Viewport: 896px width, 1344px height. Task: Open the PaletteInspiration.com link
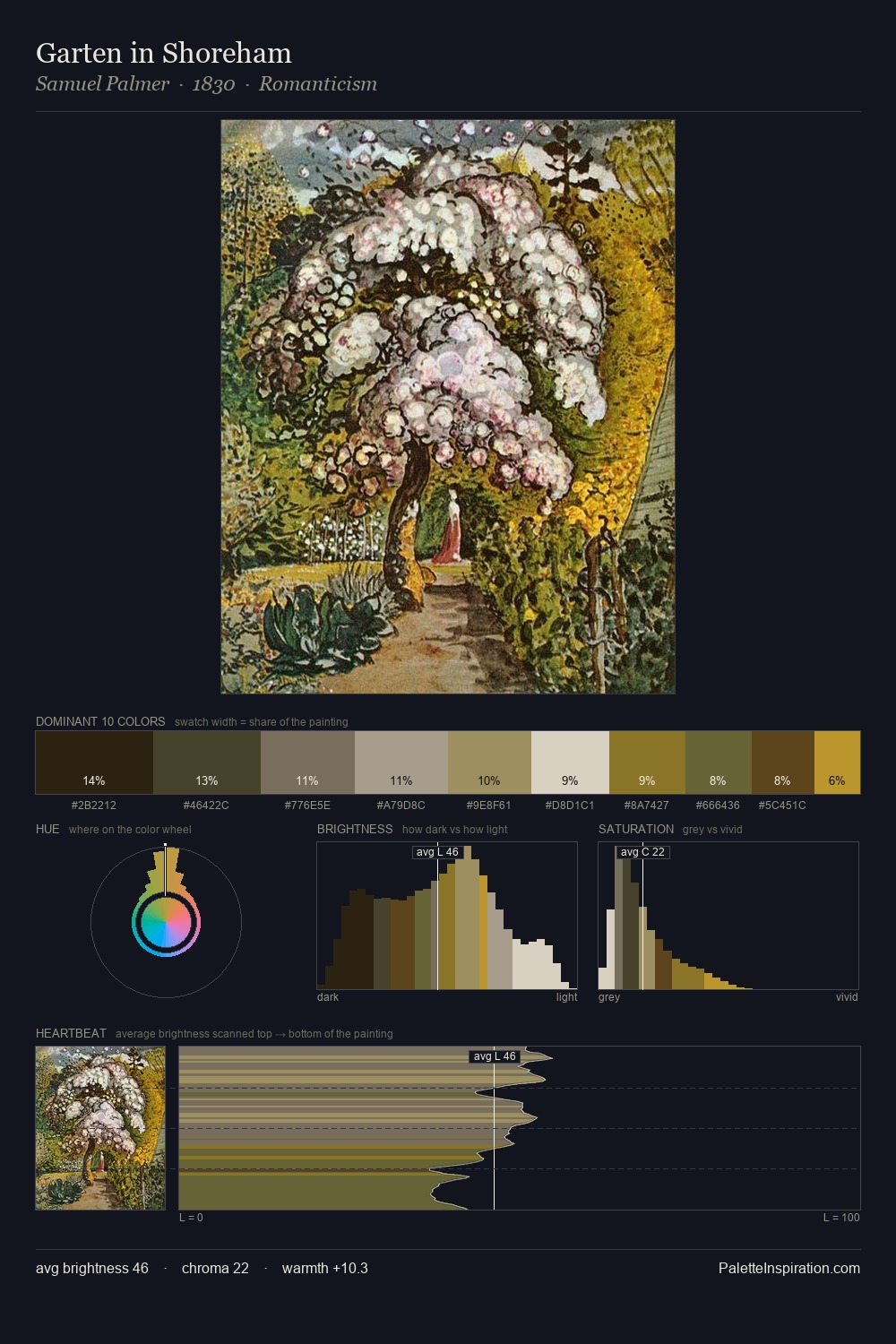click(x=789, y=1268)
